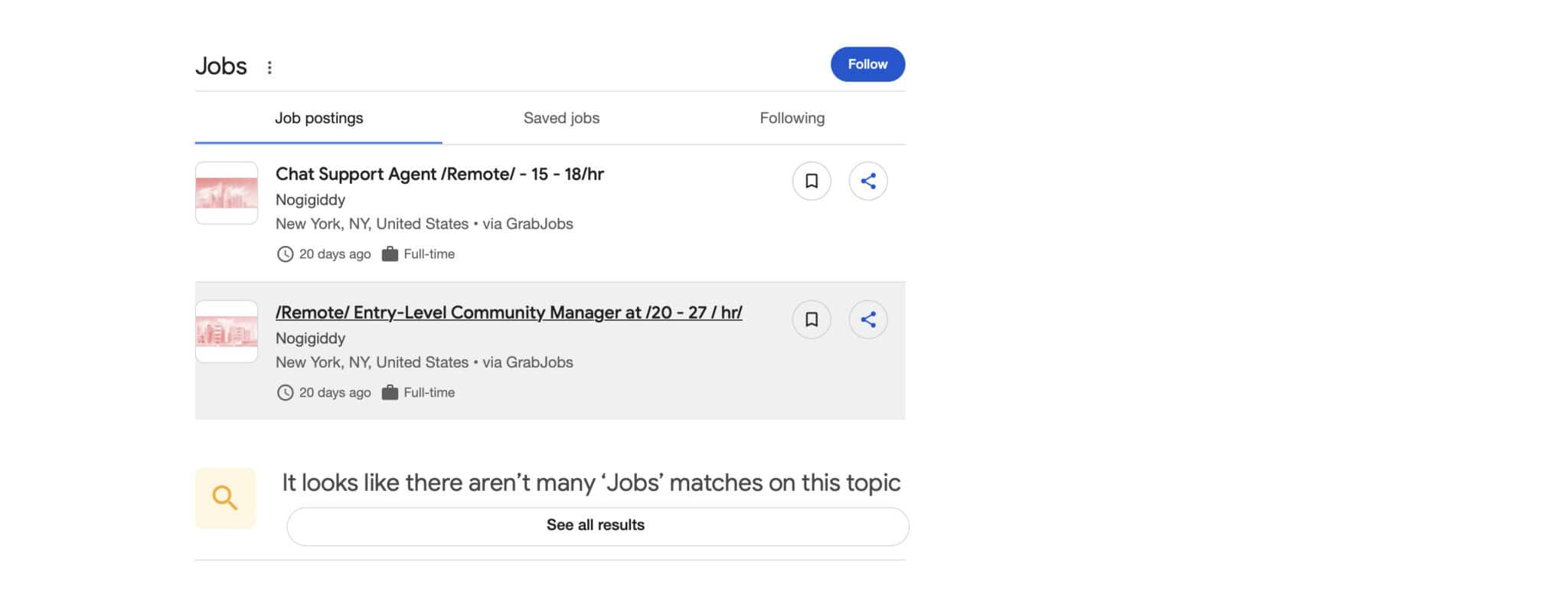Click Nogigiddy thumbnail on first listing
This screenshot has height=602, width=1568.
coord(226,193)
